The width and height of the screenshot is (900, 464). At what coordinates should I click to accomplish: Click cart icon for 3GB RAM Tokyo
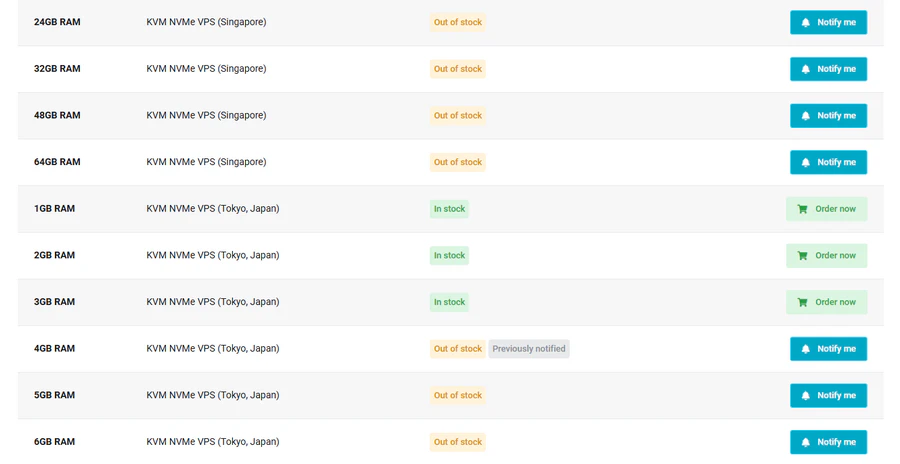803,302
